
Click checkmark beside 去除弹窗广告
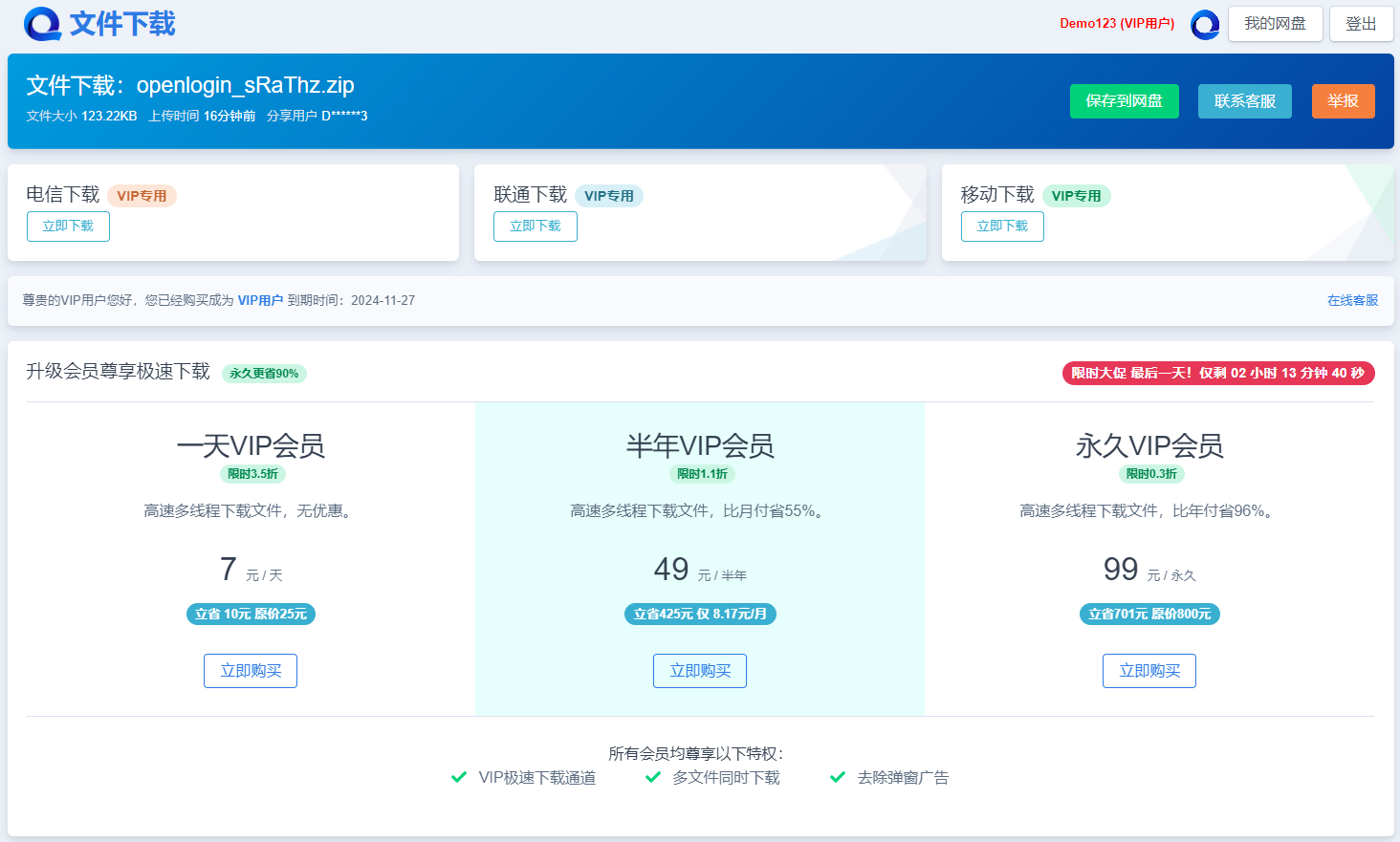(x=838, y=777)
